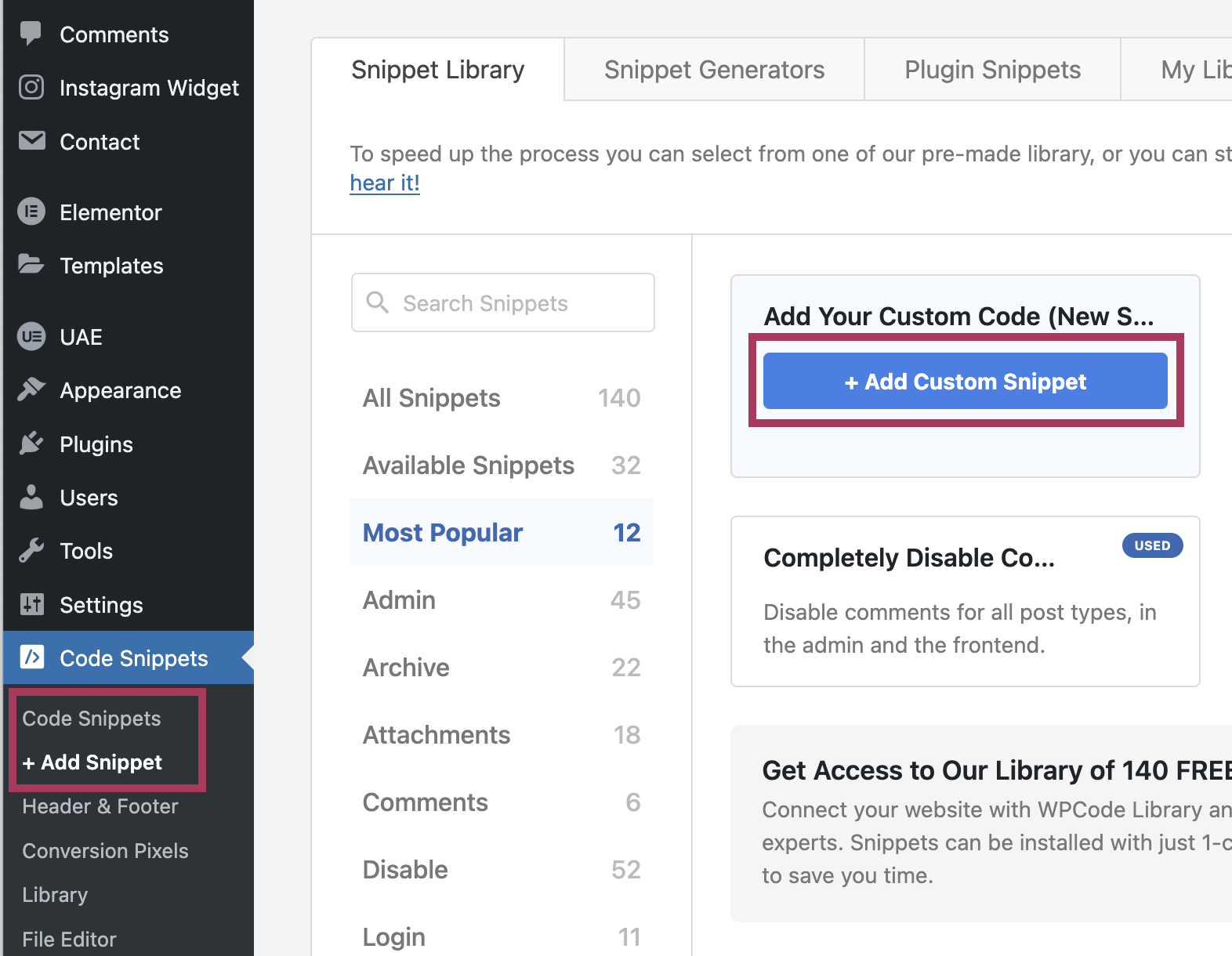Filter by Available Snippets category

click(502, 465)
